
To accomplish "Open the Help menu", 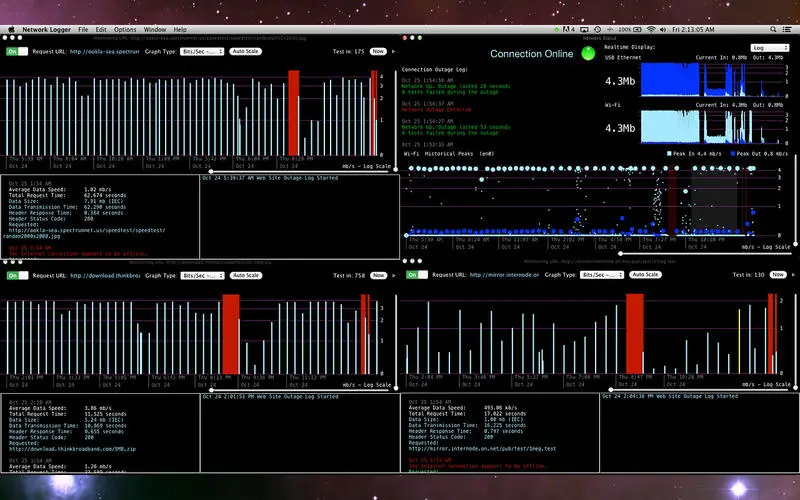I will [x=180, y=30].
